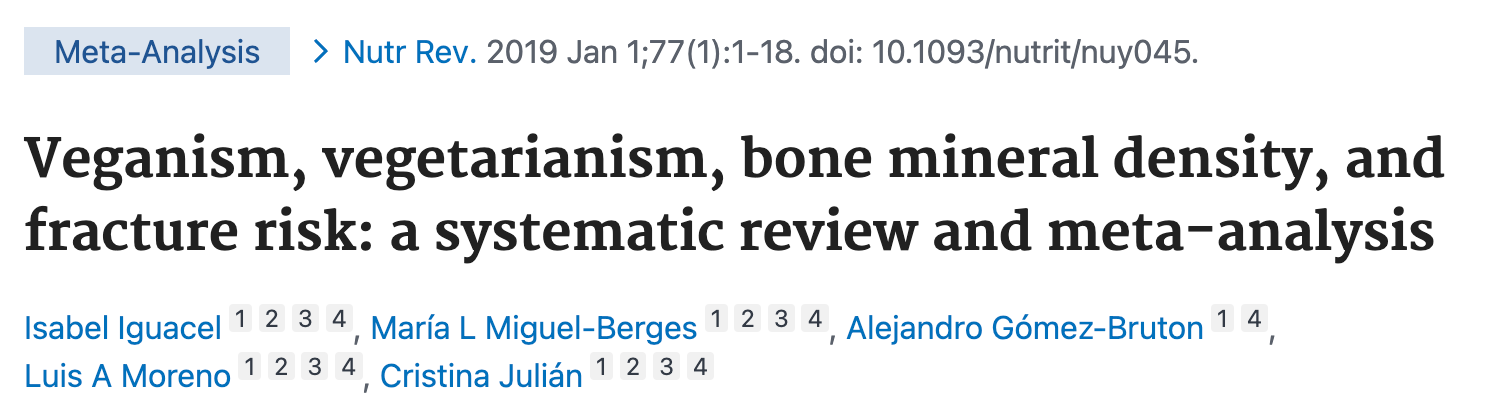
Task: Open author Alejandro Gómez-Bruton link
Action: [x=1025, y=327]
